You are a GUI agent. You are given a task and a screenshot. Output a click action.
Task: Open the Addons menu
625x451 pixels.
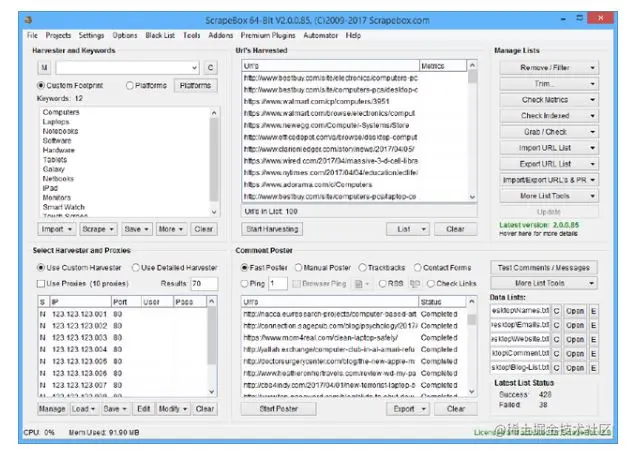pos(220,35)
